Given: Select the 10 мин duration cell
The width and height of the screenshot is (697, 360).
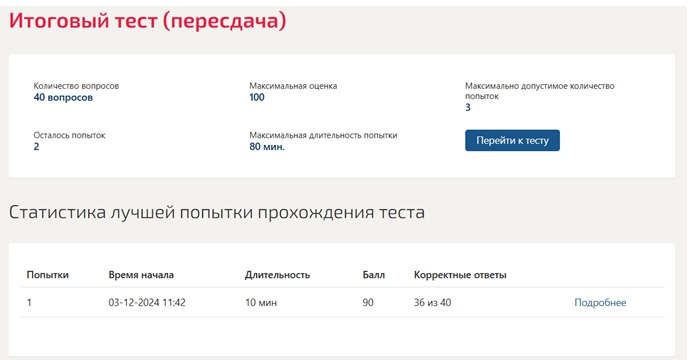Looking at the screenshot, I should [261, 303].
